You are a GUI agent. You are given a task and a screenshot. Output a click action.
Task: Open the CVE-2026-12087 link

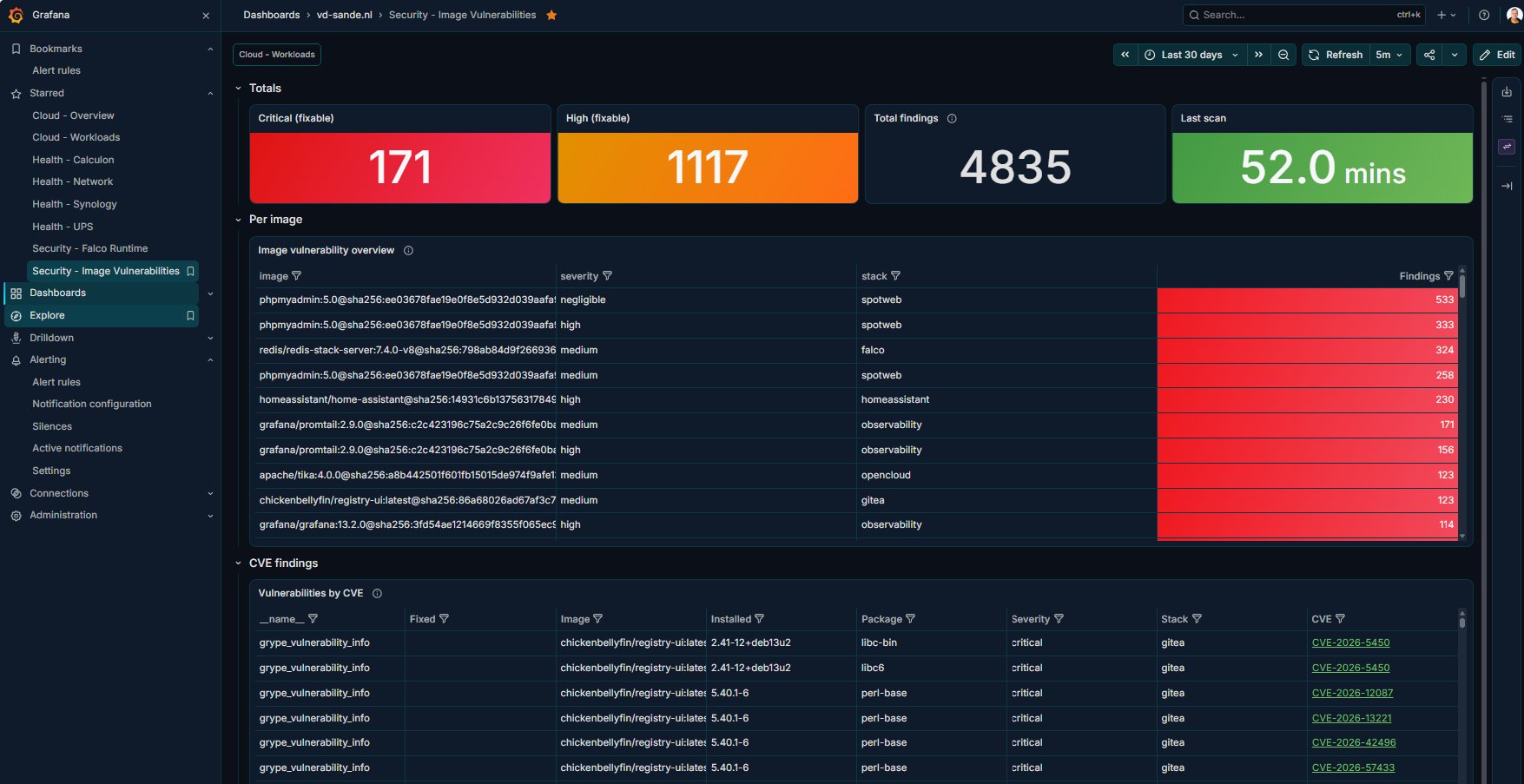pyautogui.click(x=1352, y=693)
